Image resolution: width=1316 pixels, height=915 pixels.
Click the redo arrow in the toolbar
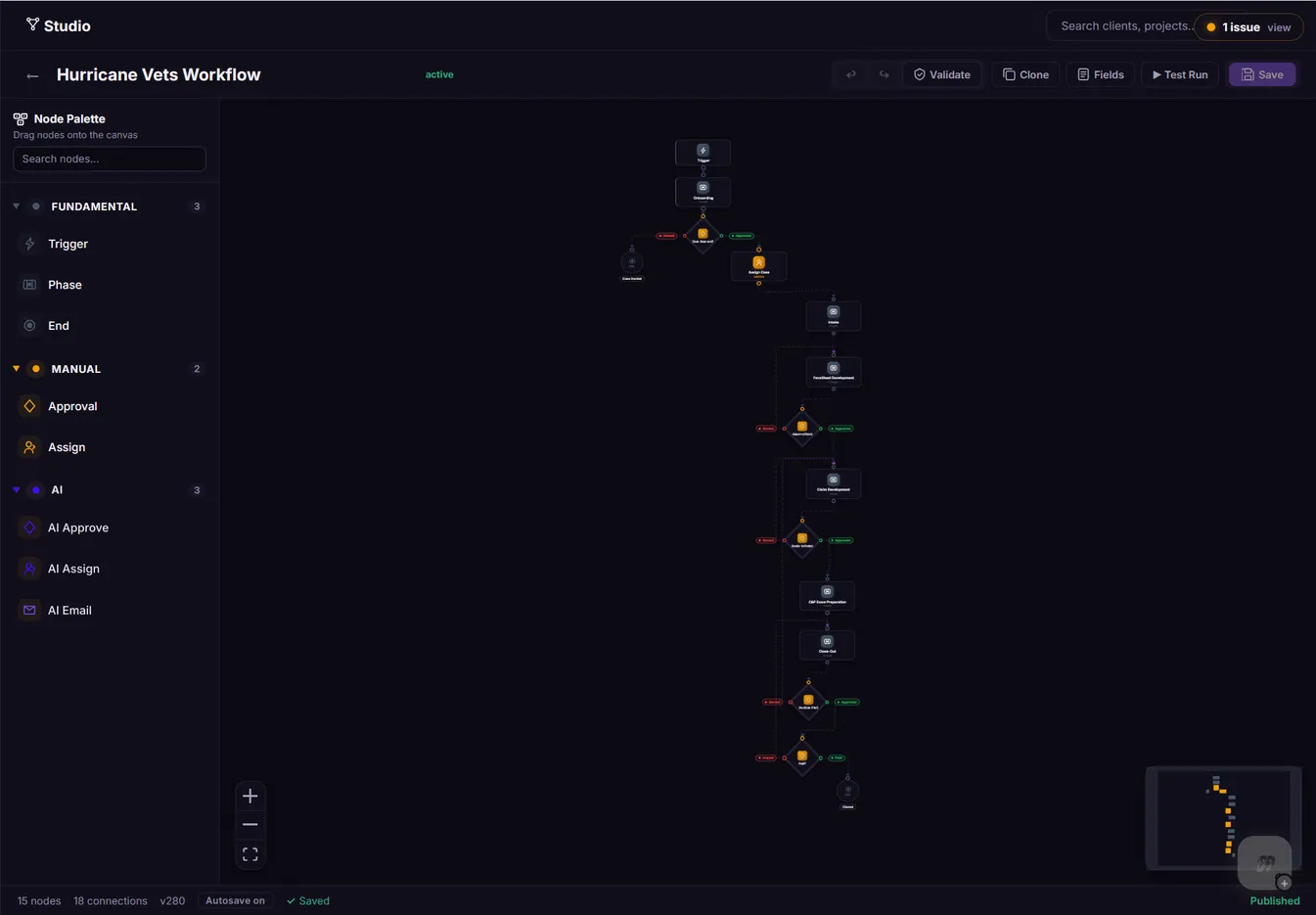(885, 74)
